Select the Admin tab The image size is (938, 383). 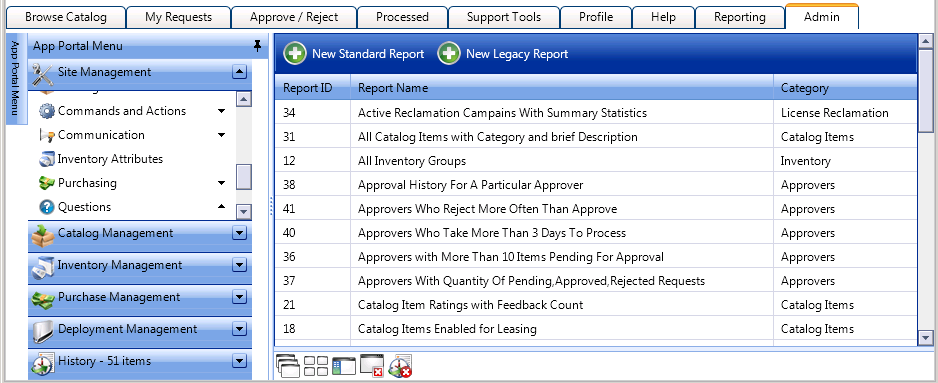tap(821, 16)
